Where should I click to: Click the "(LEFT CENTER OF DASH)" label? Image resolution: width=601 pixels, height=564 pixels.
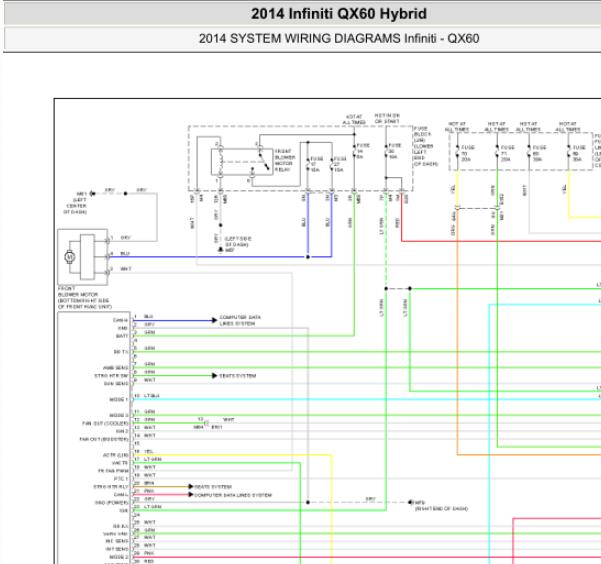tap(76, 206)
